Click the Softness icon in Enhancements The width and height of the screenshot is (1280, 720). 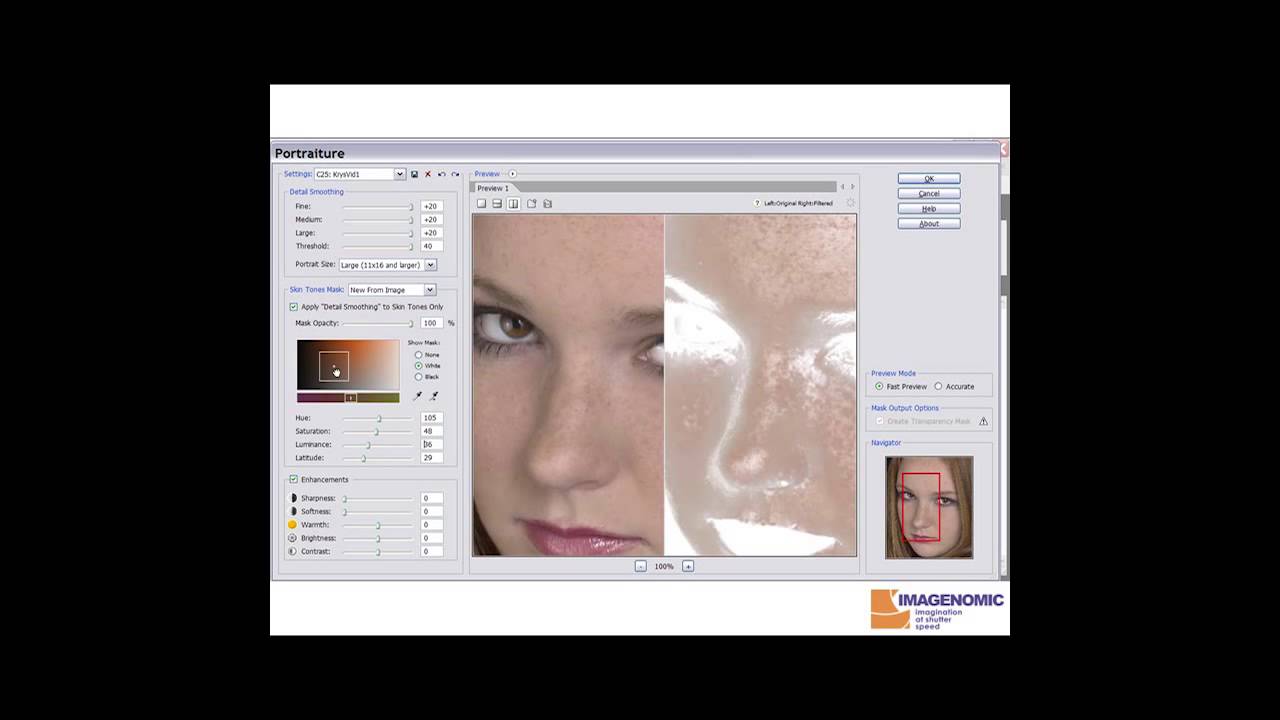point(293,511)
